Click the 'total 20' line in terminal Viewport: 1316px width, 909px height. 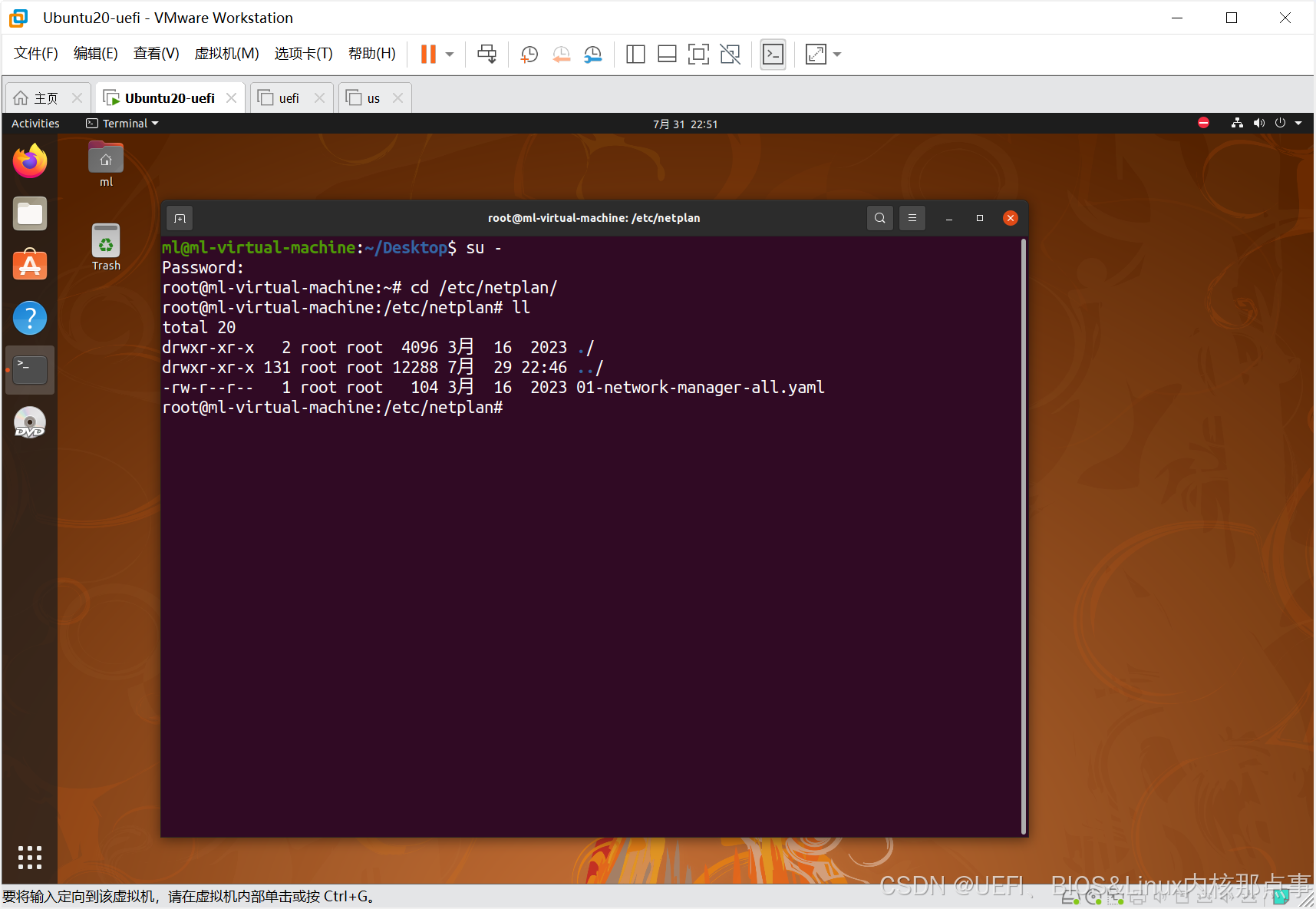(x=199, y=328)
